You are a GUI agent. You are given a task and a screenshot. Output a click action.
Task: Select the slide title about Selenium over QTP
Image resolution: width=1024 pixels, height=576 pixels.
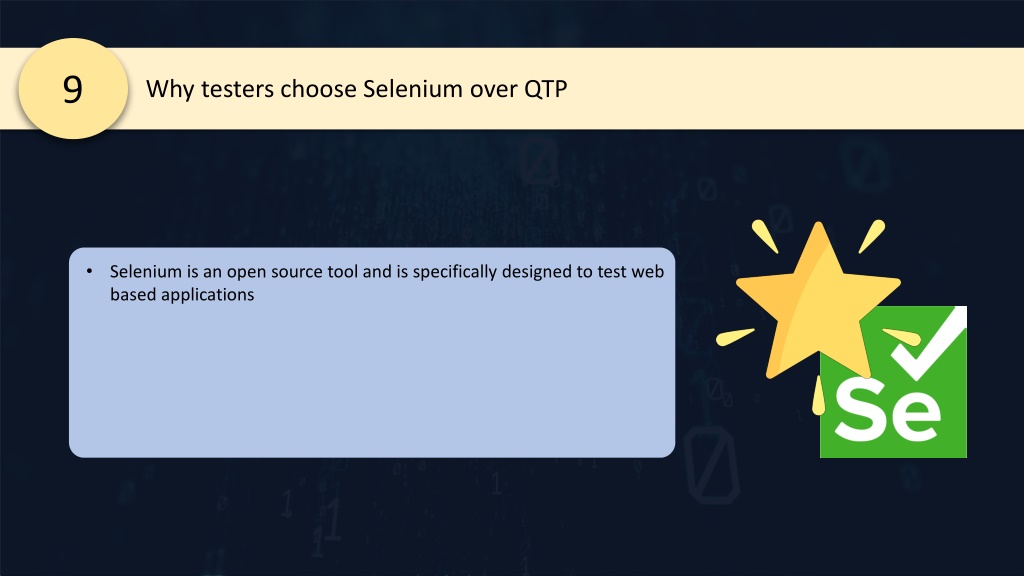coord(357,89)
